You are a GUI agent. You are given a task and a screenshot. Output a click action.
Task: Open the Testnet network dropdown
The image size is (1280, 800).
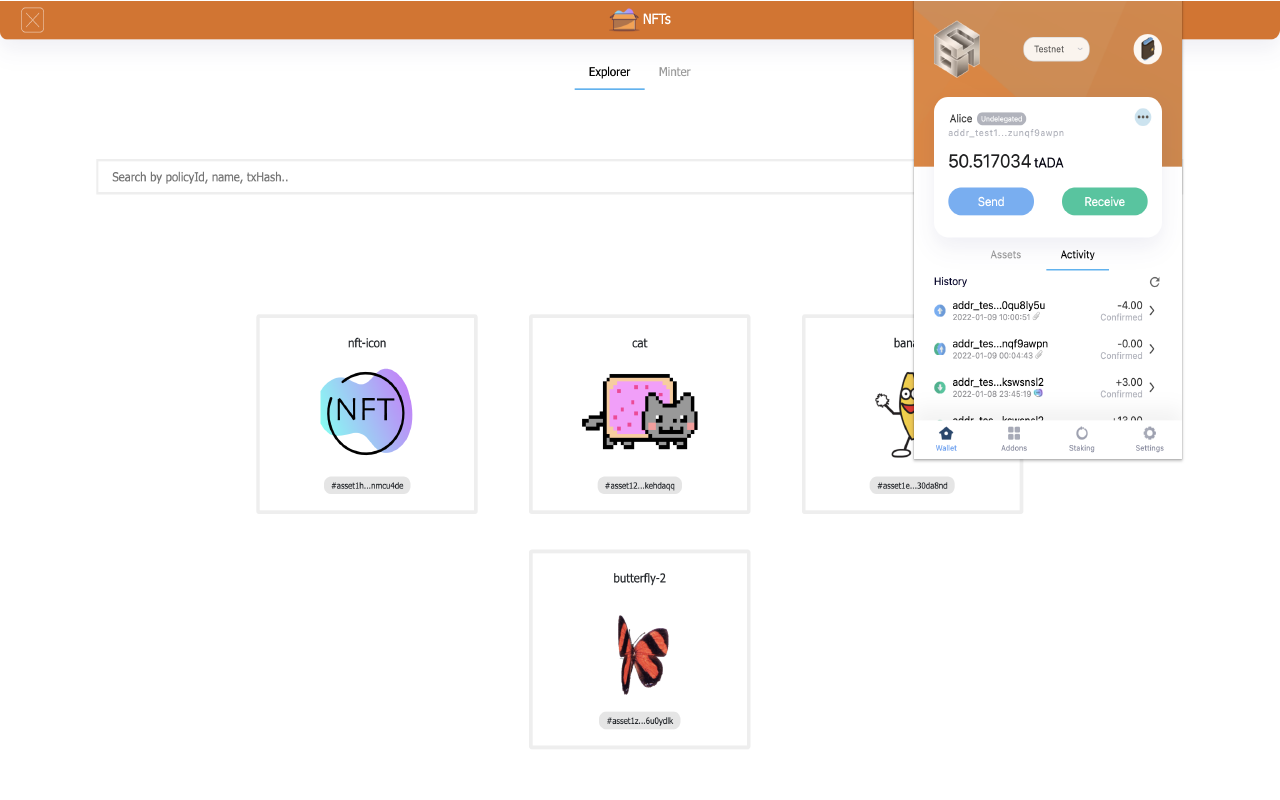[1056, 49]
